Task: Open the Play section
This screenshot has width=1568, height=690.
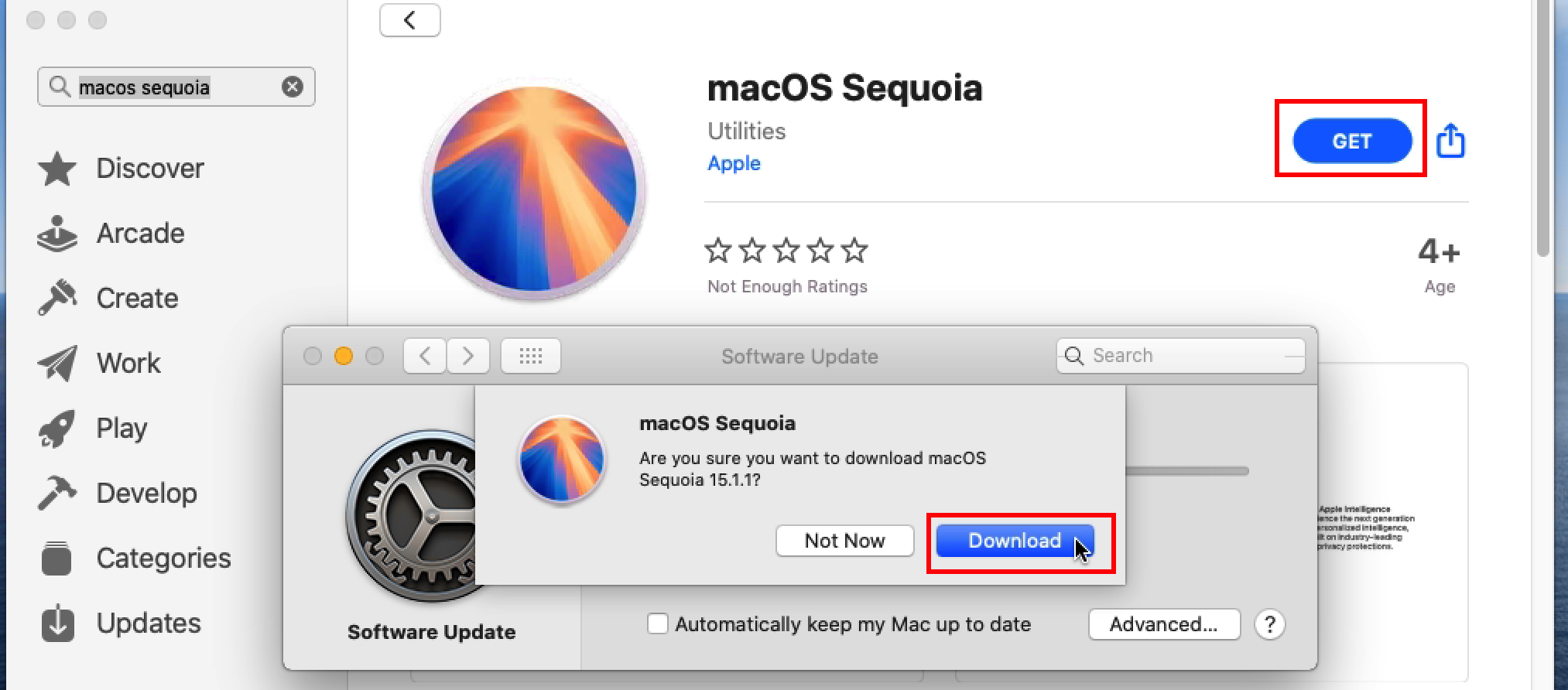Action: 121,428
